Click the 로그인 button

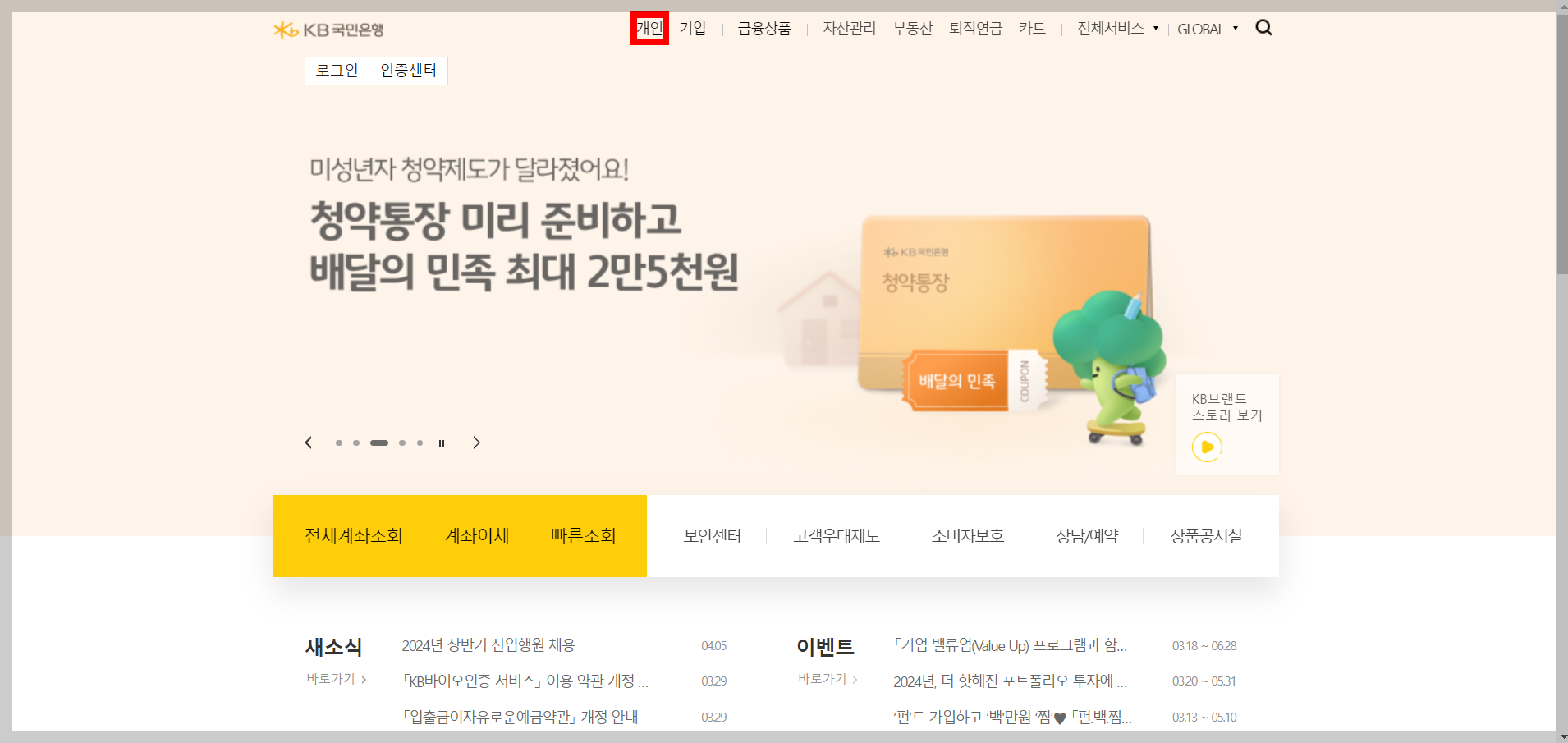337,70
